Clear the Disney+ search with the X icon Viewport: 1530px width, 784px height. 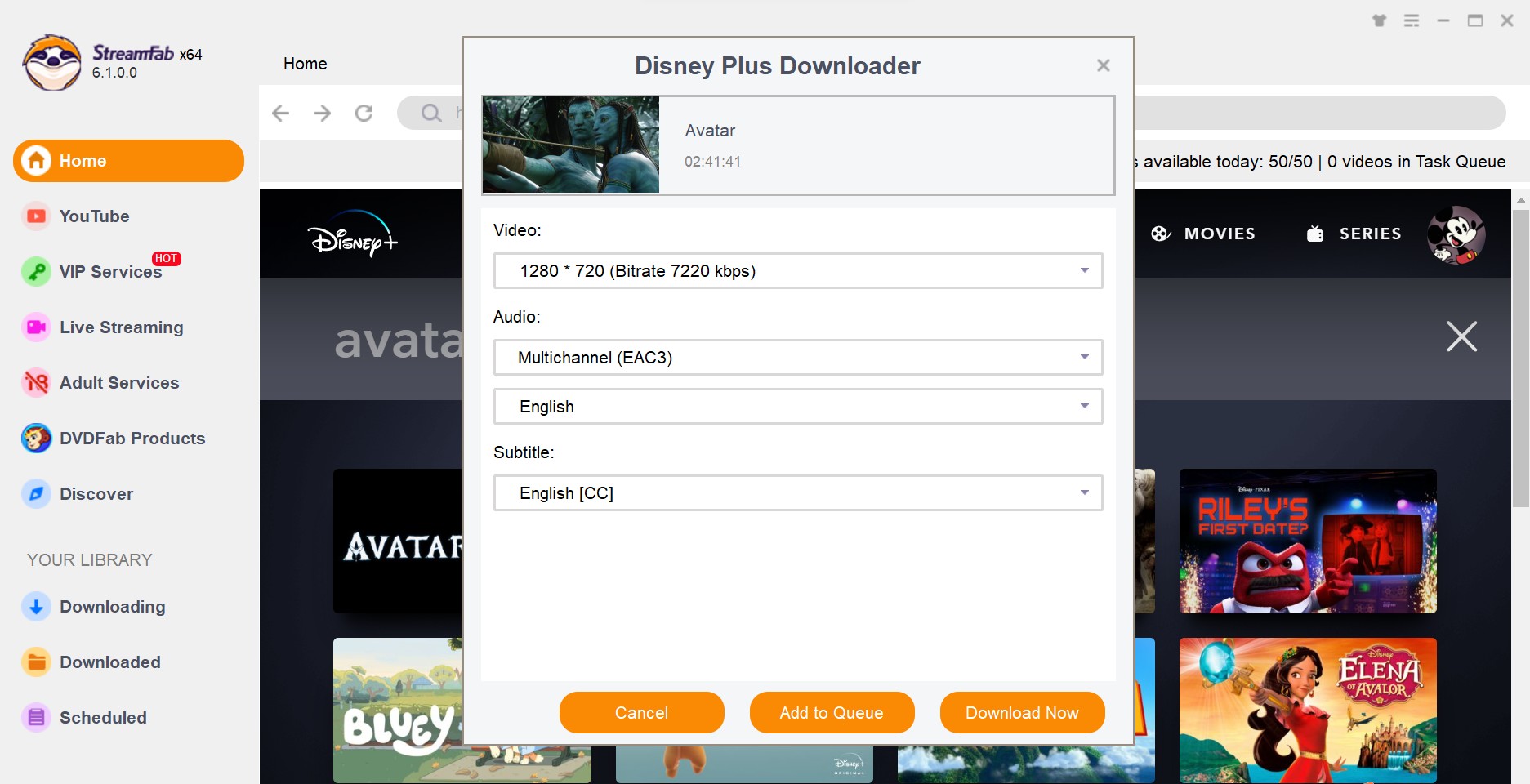tap(1462, 336)
